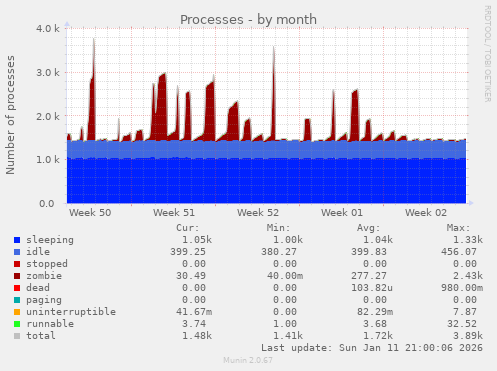Click the zombie min value 40.00m
Viewport: 497px width, 371px height.
pos(285,276)
